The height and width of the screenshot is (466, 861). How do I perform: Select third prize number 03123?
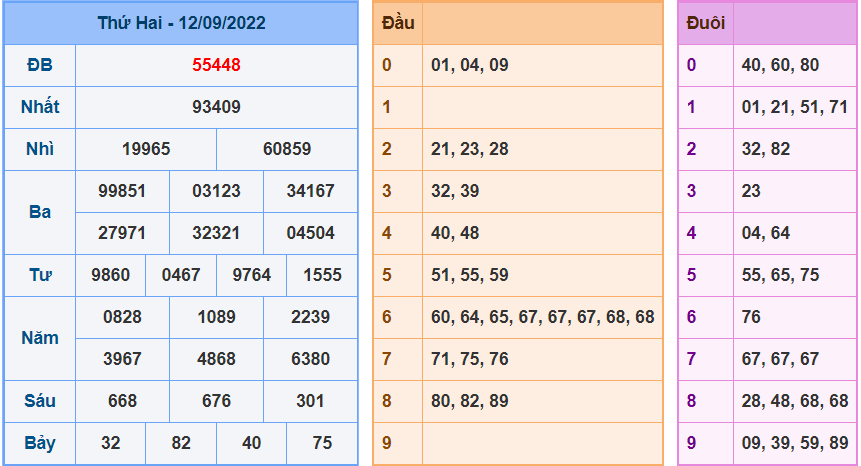tap(216, 191)
